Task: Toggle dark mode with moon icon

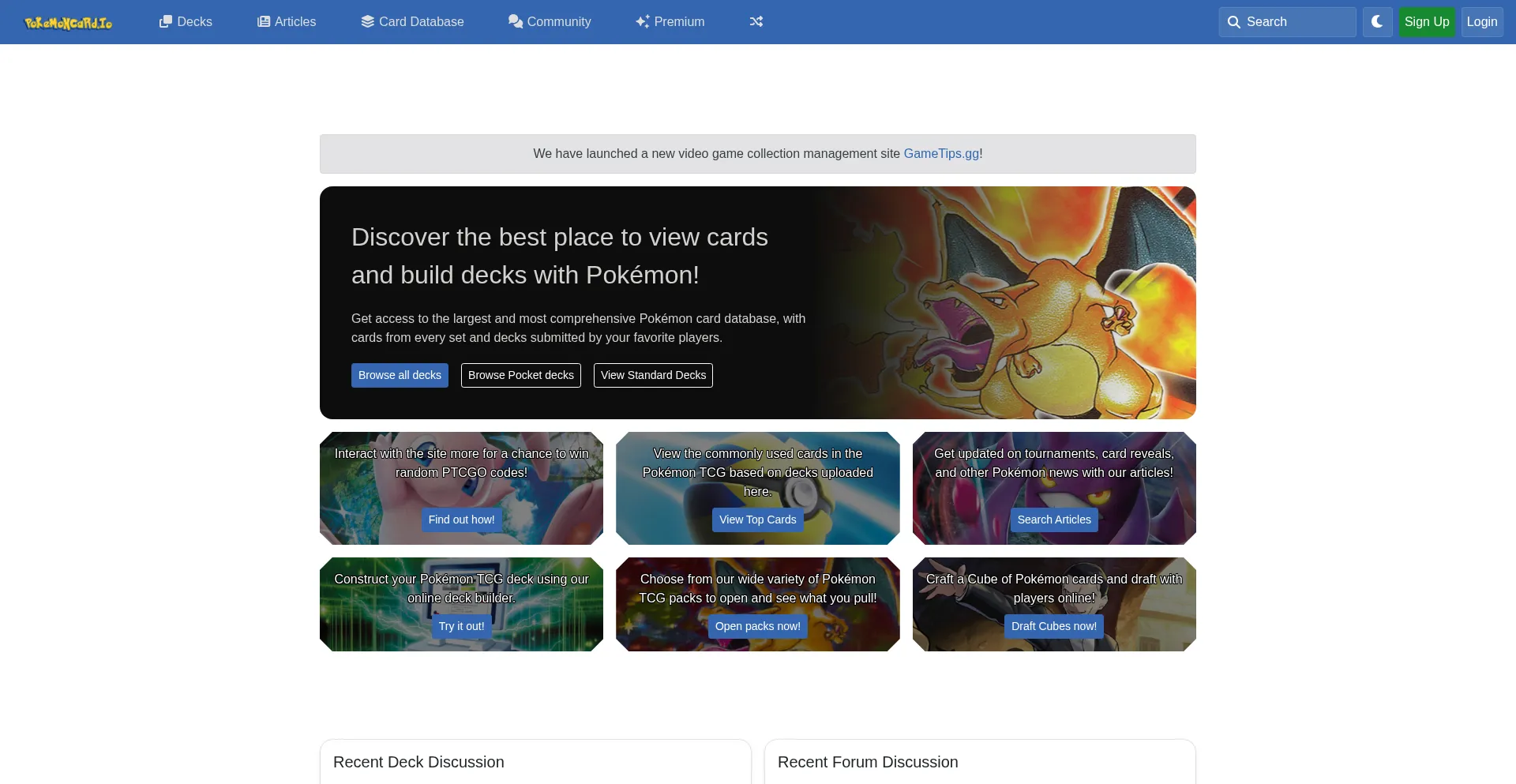Action: pos(1377,22)
